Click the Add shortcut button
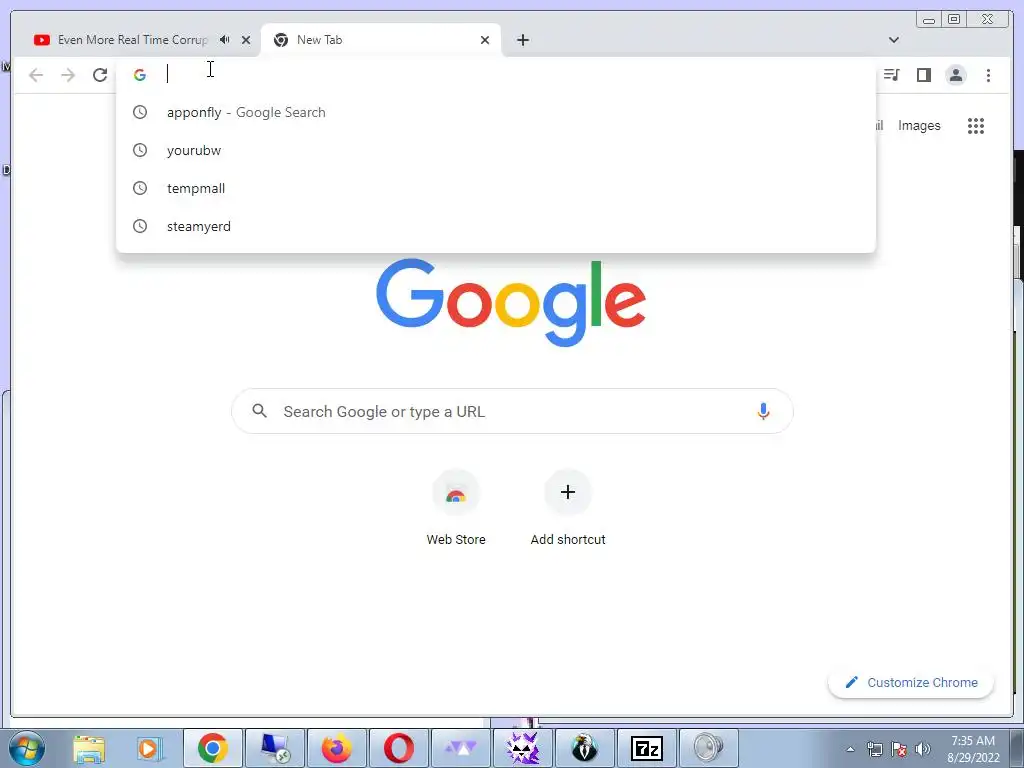1024x768 pixels. click(568, 509)
